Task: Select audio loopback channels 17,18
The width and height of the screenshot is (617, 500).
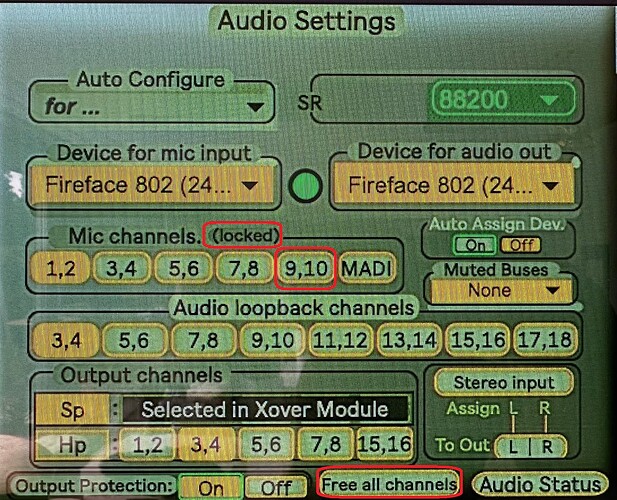Action: [x=545, y=340]
